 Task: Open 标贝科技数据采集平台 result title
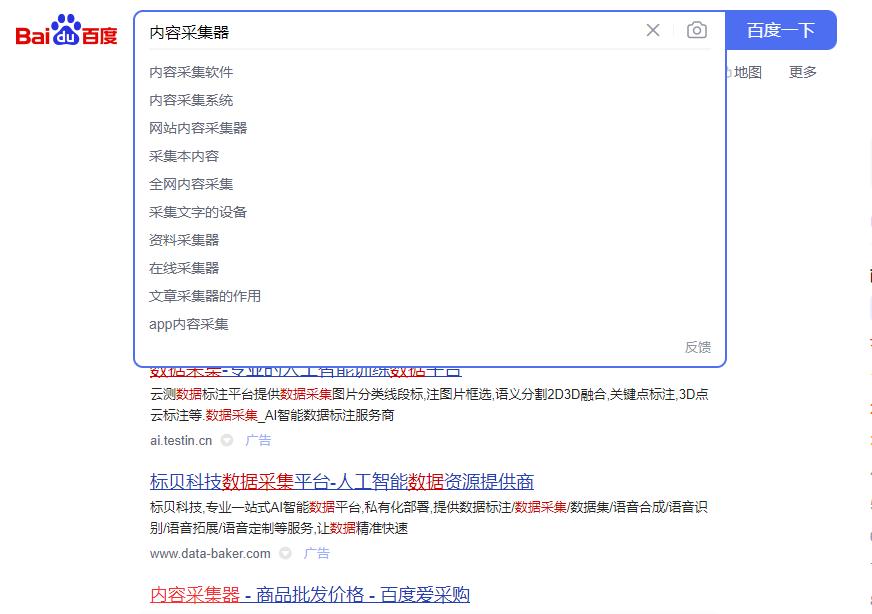click(342, 482)
